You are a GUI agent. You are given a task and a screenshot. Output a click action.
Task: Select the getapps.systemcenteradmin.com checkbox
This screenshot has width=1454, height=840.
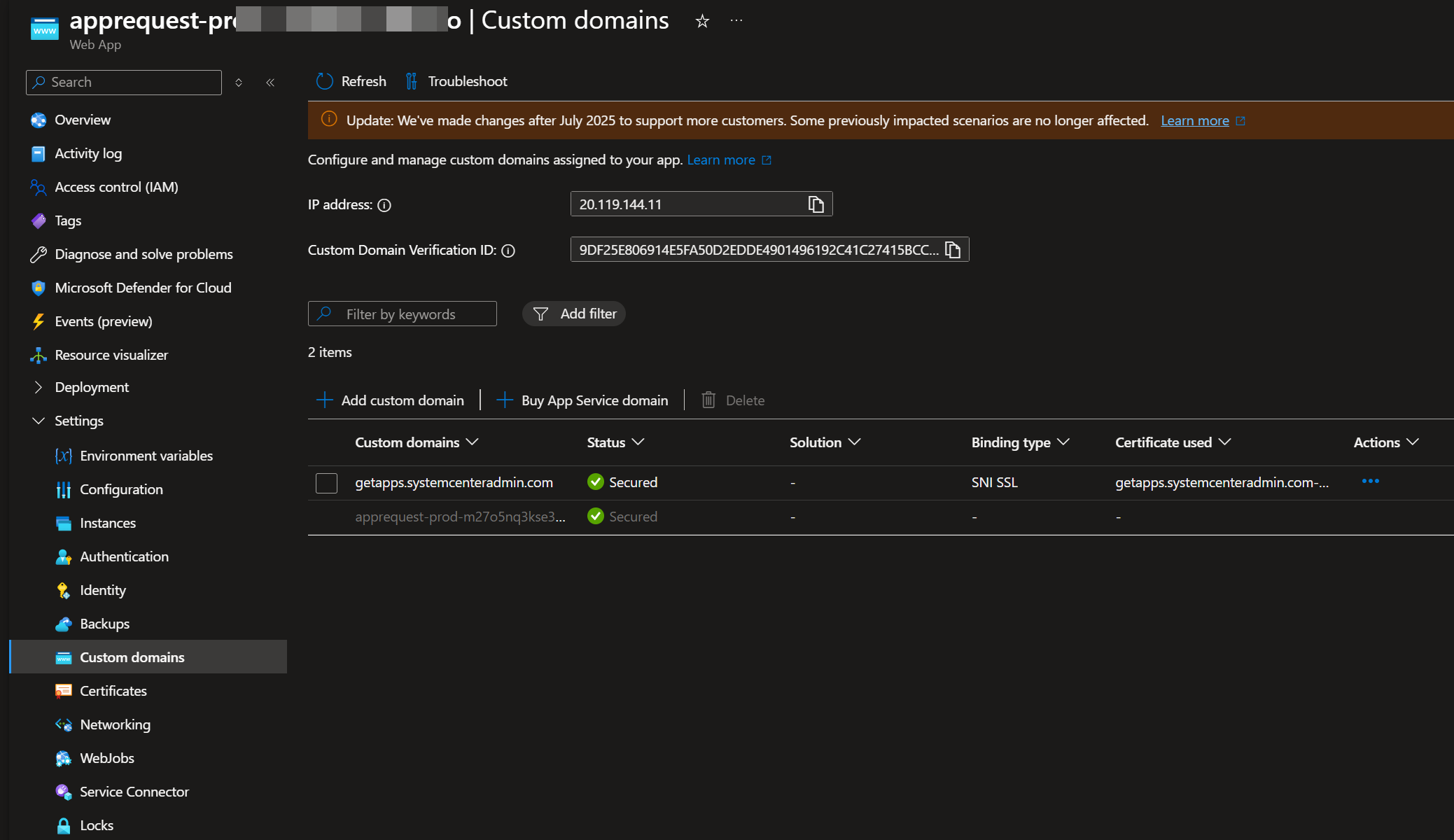pyautogui.click(x=326, y=483)
